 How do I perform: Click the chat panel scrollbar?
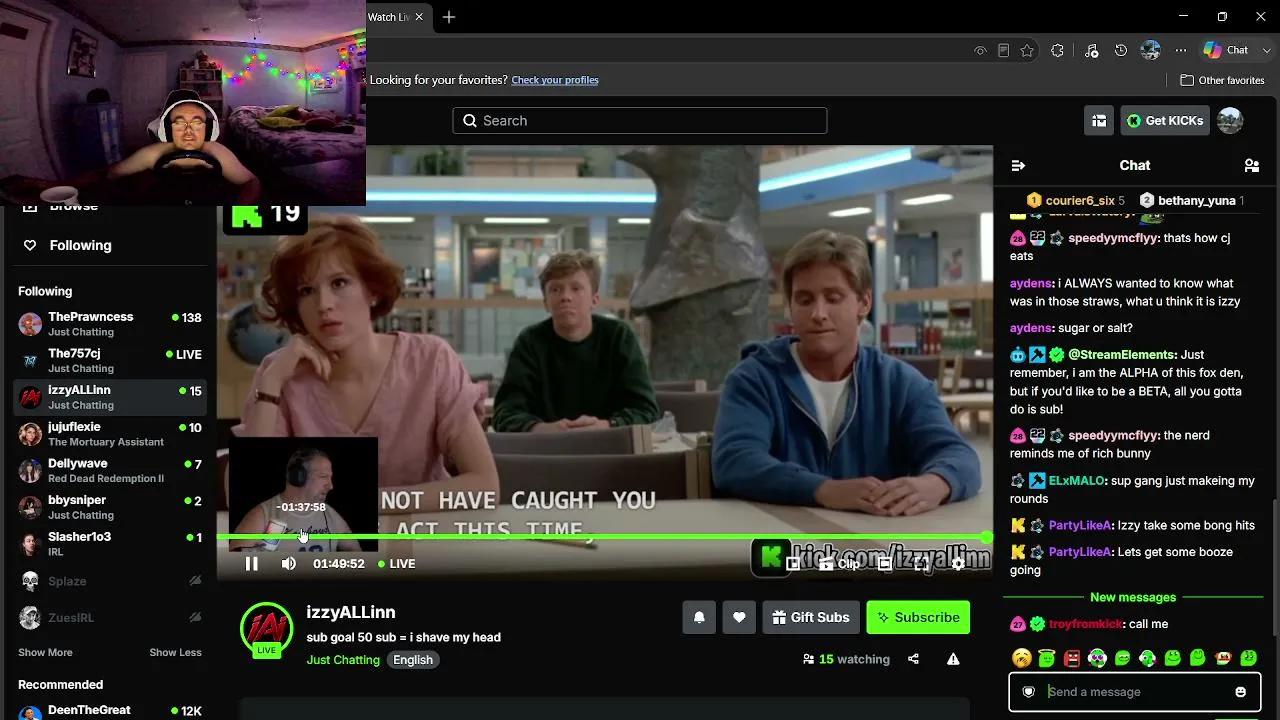pos(1274,566)
